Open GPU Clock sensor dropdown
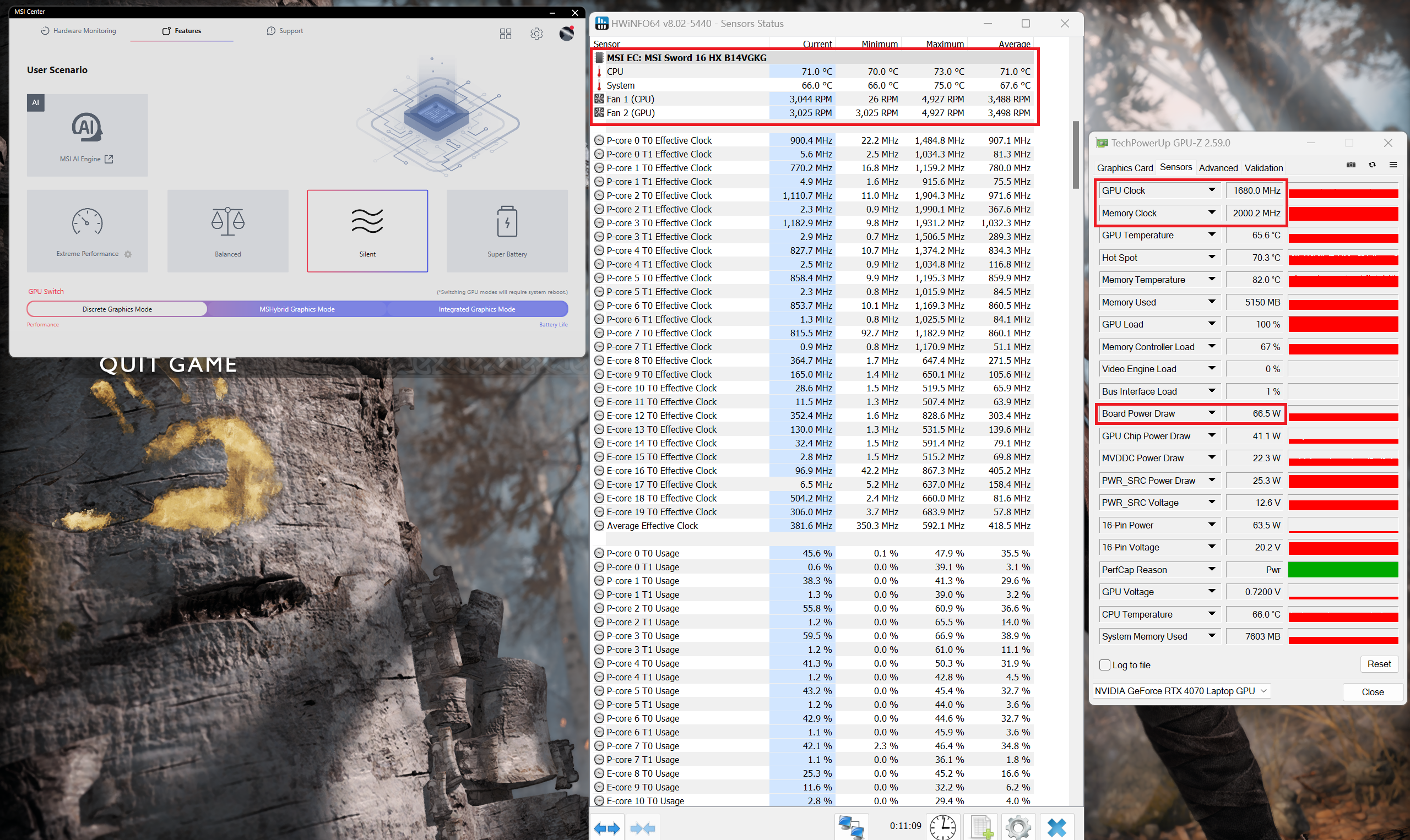This screenshot has width=1410, height=840. pos(1212,190)
